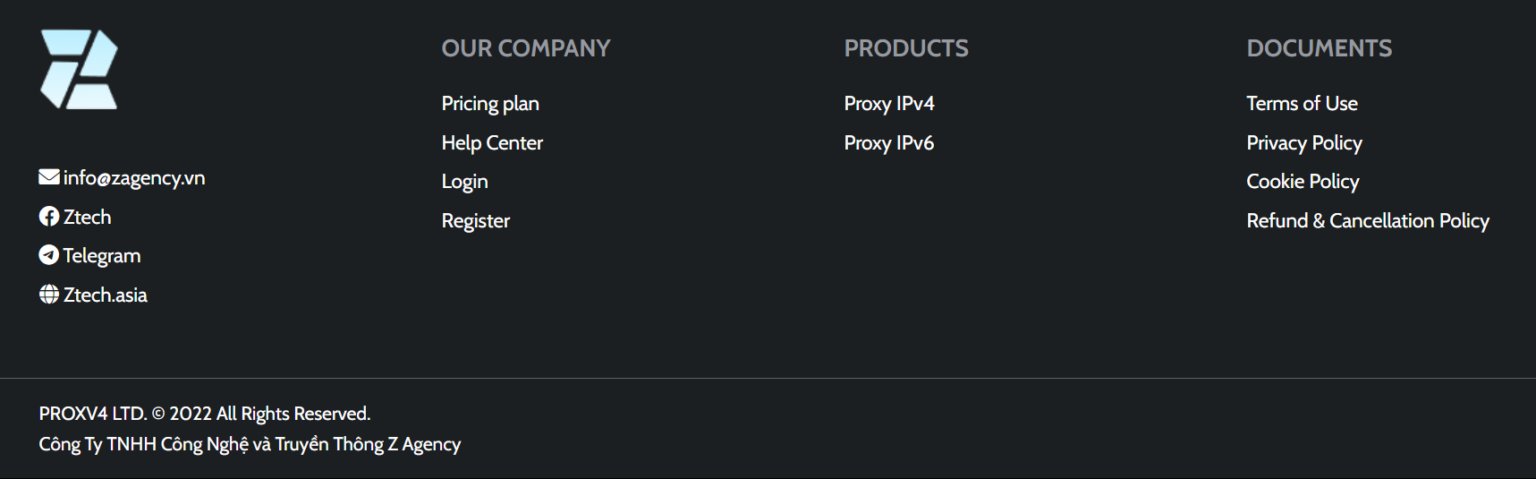
Task: Select Proxy IPv6 product
Action: coord(889,143)
